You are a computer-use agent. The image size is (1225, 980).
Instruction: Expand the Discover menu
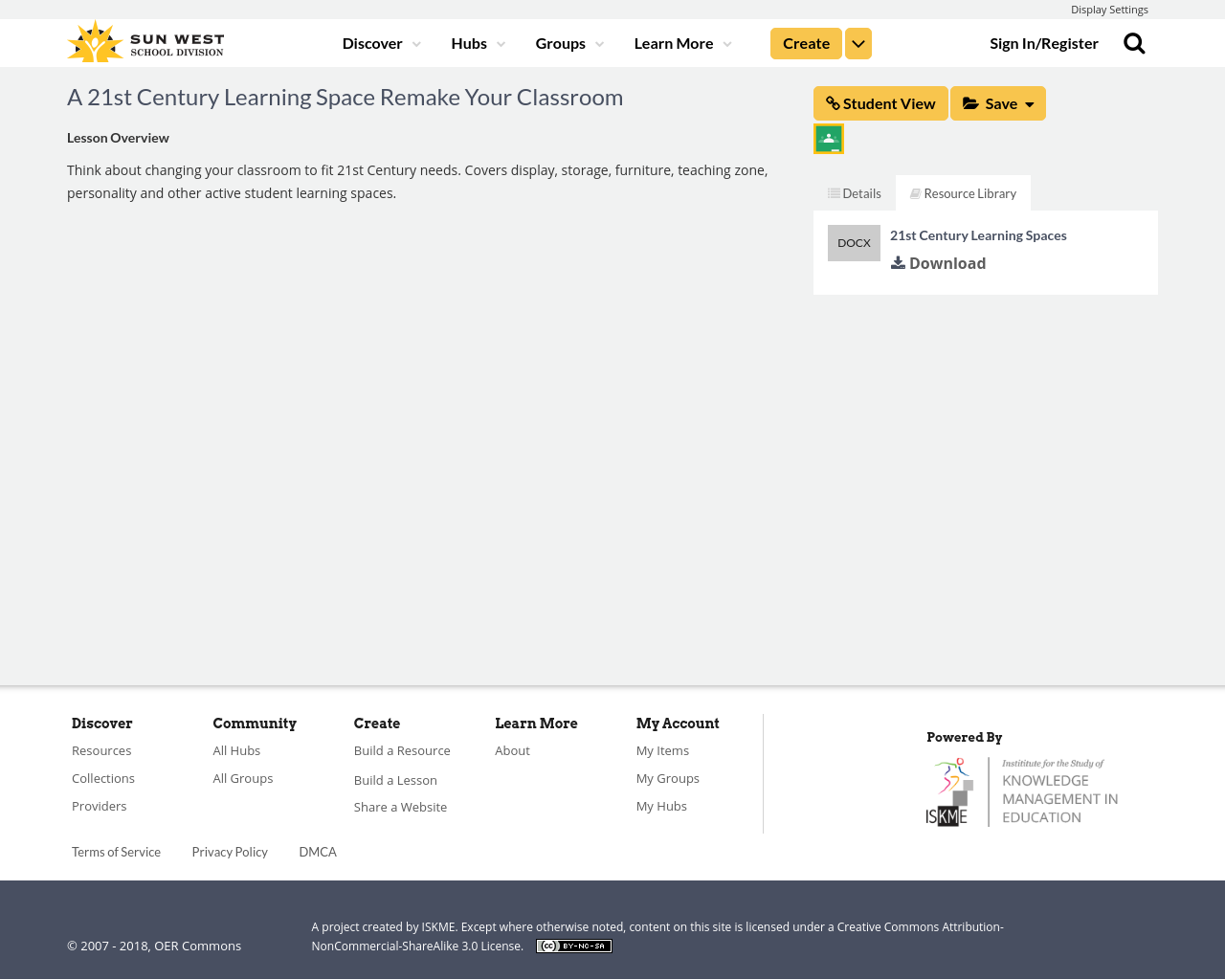point(381,43)
